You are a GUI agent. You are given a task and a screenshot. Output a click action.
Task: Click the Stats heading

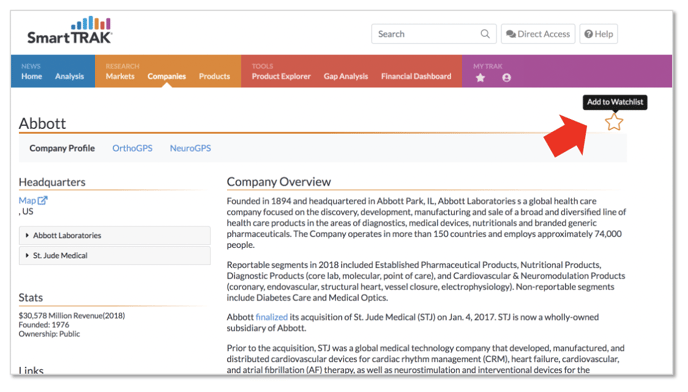click(x=31, y=298)
